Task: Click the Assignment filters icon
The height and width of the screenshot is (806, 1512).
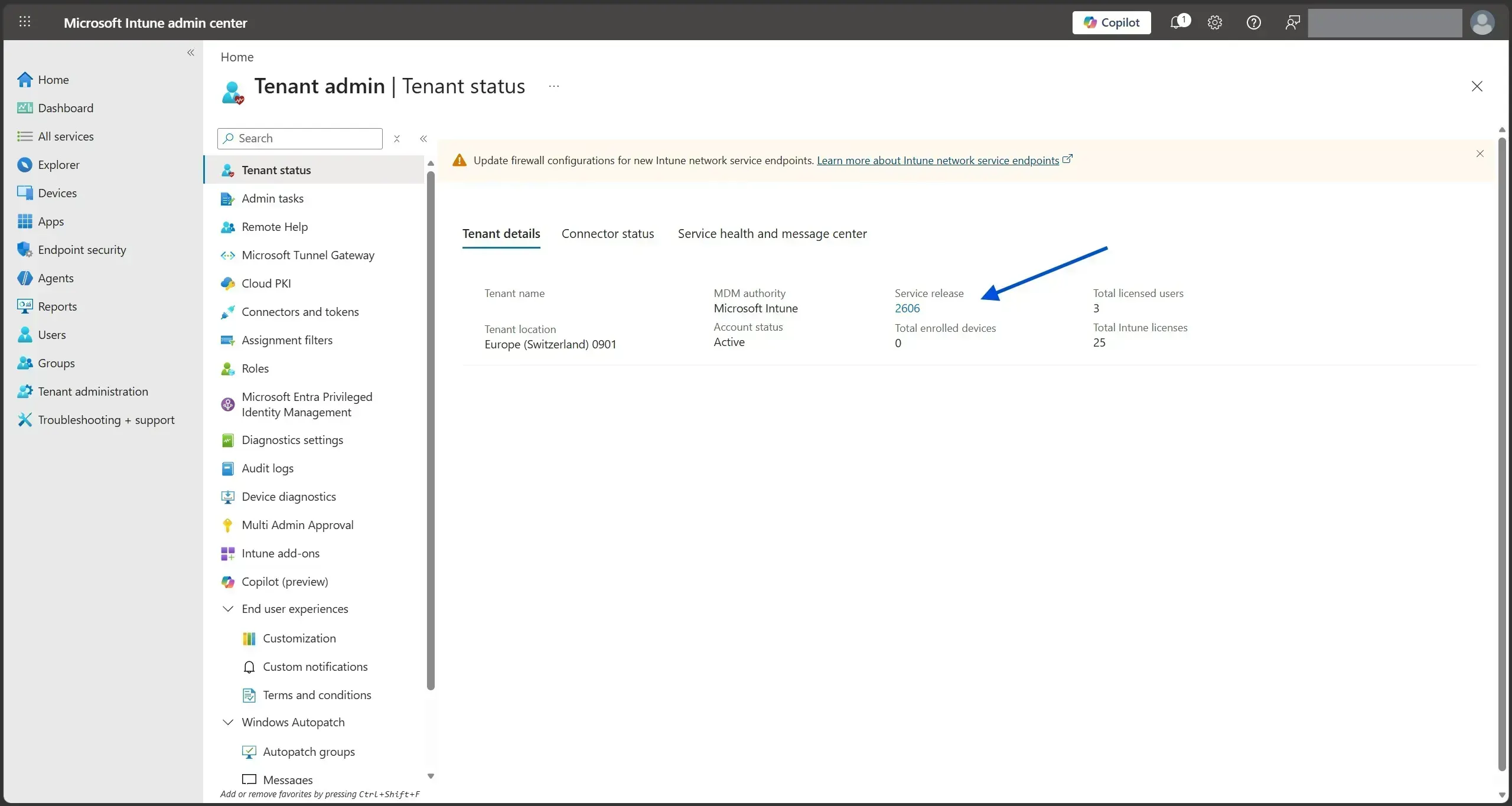Action: (x=227, y=341)
